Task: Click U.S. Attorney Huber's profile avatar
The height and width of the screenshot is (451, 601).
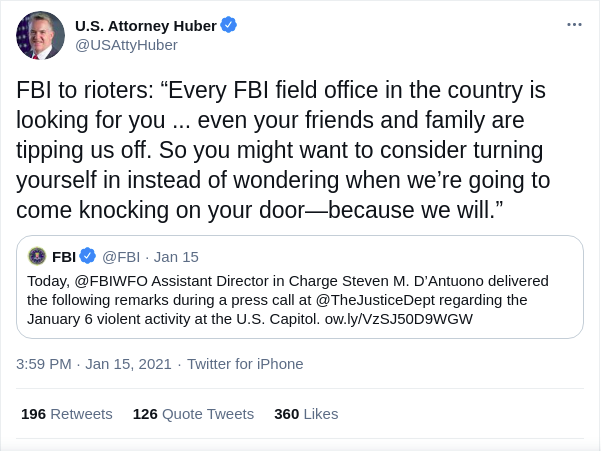Action: [x=41, y=35]
